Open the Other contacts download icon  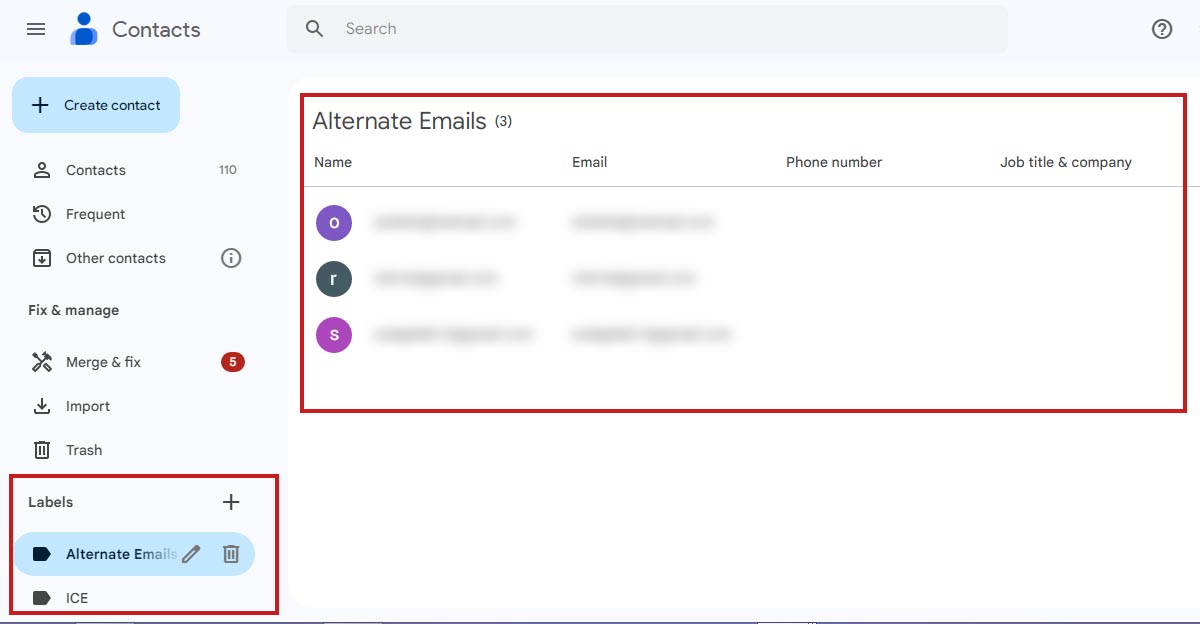41,257
